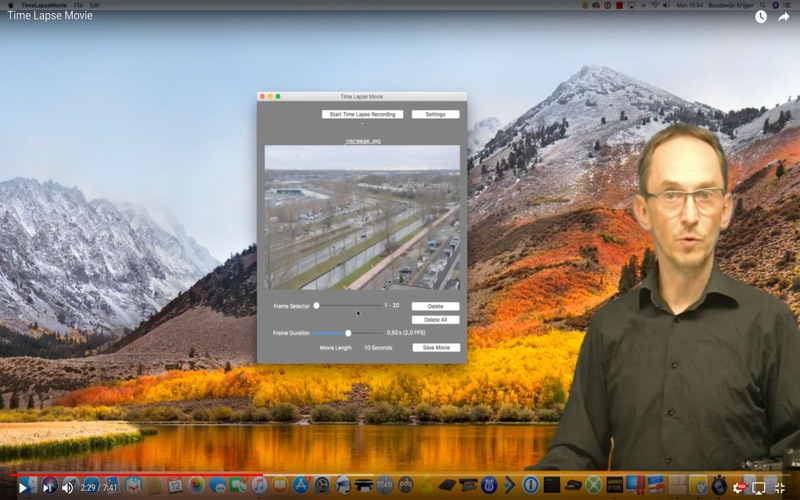This screenshot has width=800, height=500.
Task: Open the File menu
Action: tap(78, 5)
